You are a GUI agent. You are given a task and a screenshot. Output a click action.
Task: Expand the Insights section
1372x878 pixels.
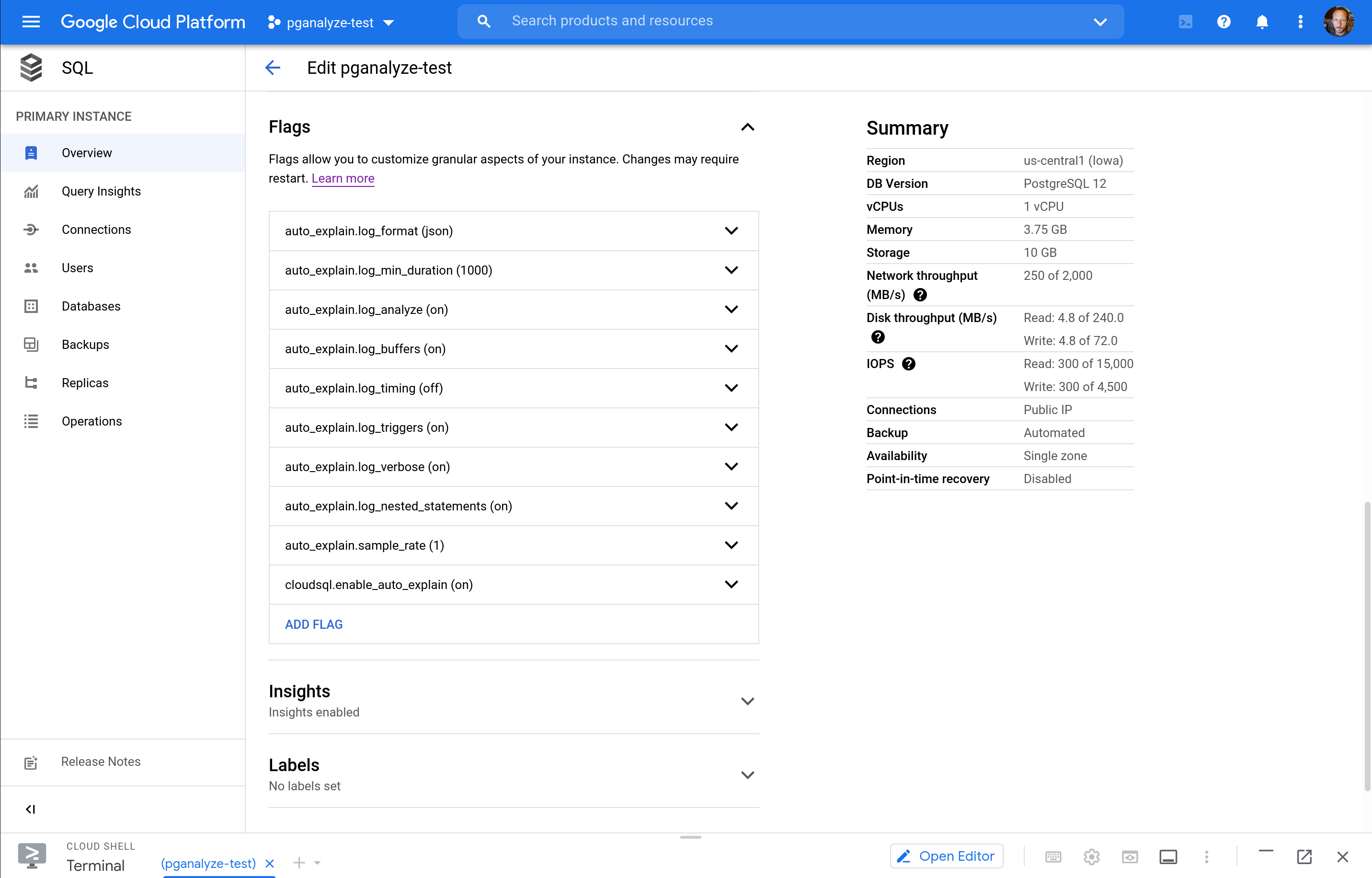747,701
